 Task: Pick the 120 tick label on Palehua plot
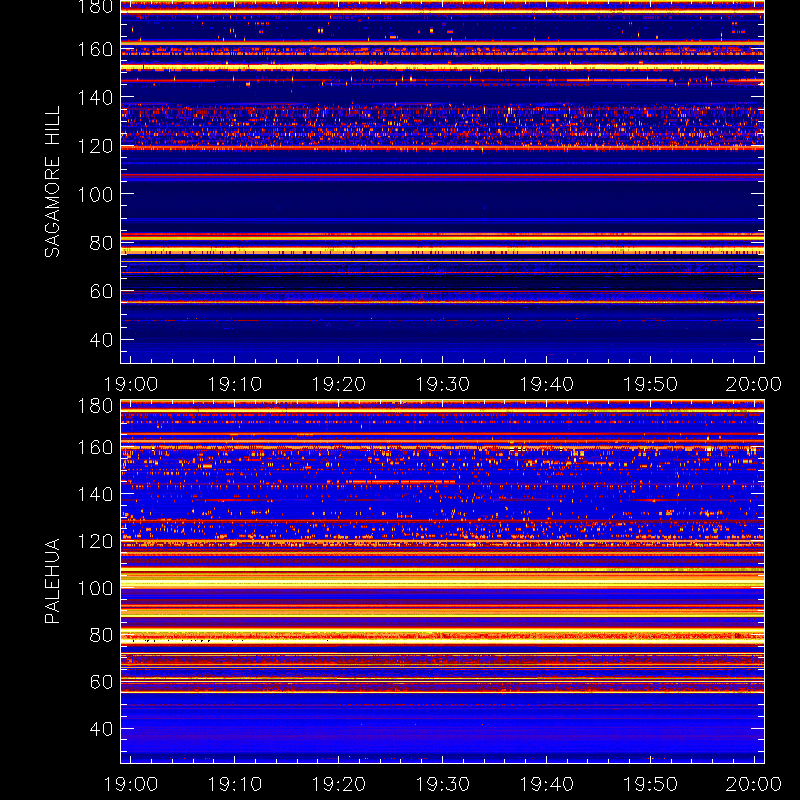tap(95, 541)
